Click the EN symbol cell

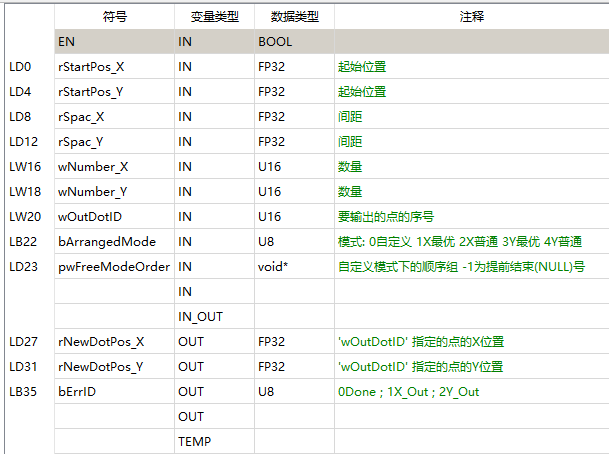tap(115, 41)
